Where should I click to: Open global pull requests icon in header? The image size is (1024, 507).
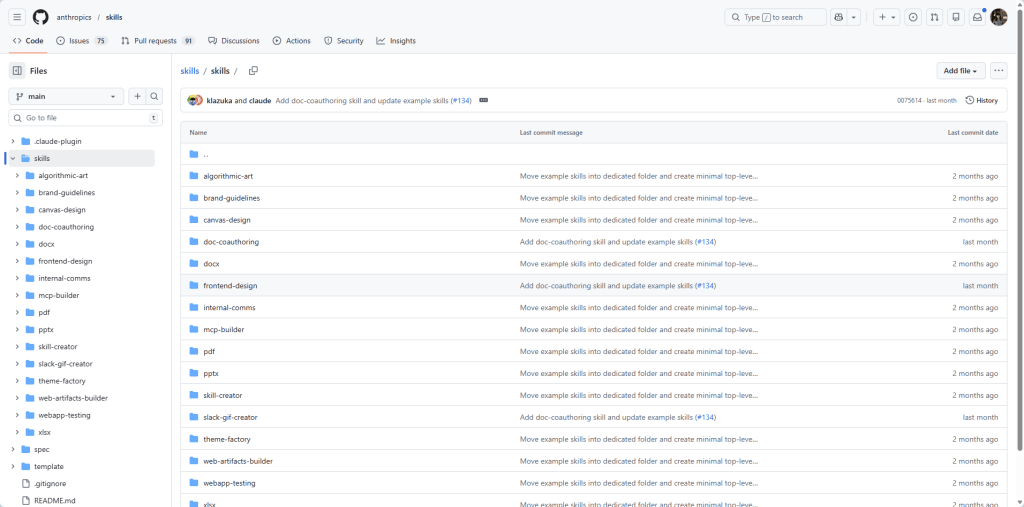coord(934,17)
